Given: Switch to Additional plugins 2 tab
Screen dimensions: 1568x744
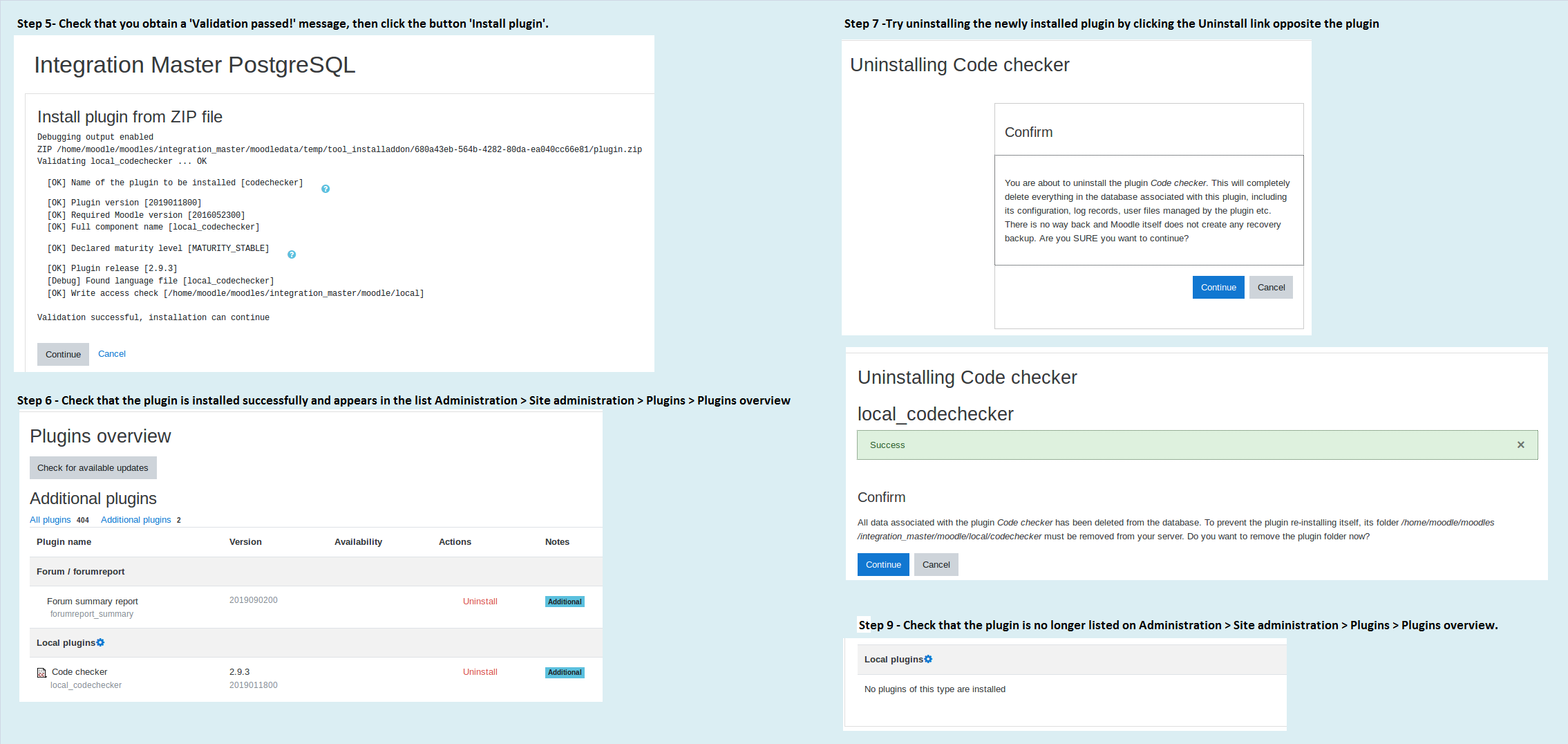Looking at the screenshot, I should point(141,520).
